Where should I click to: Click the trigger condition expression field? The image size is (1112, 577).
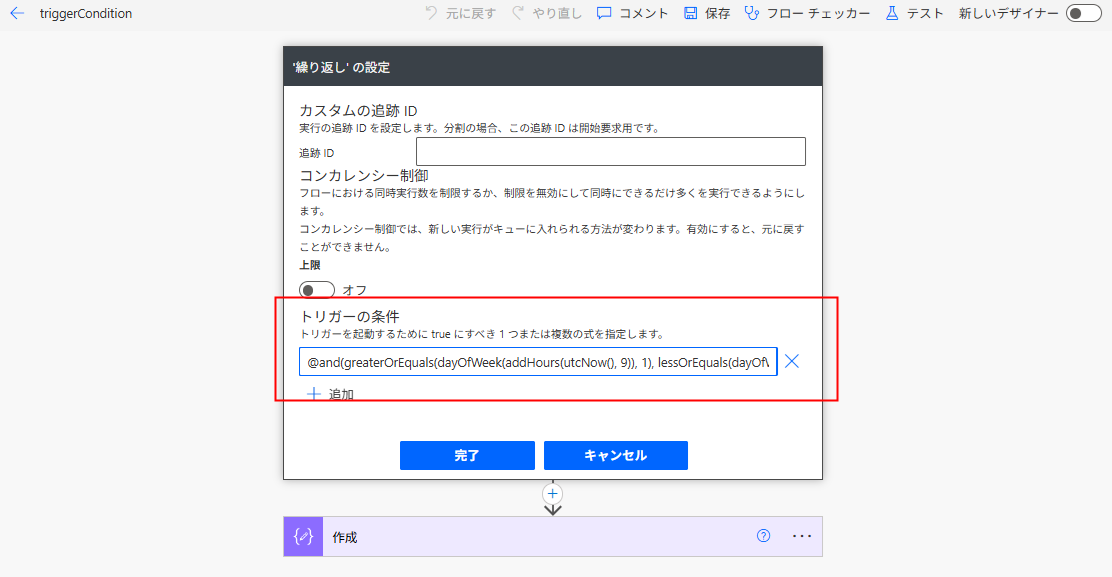coord(537,362)
